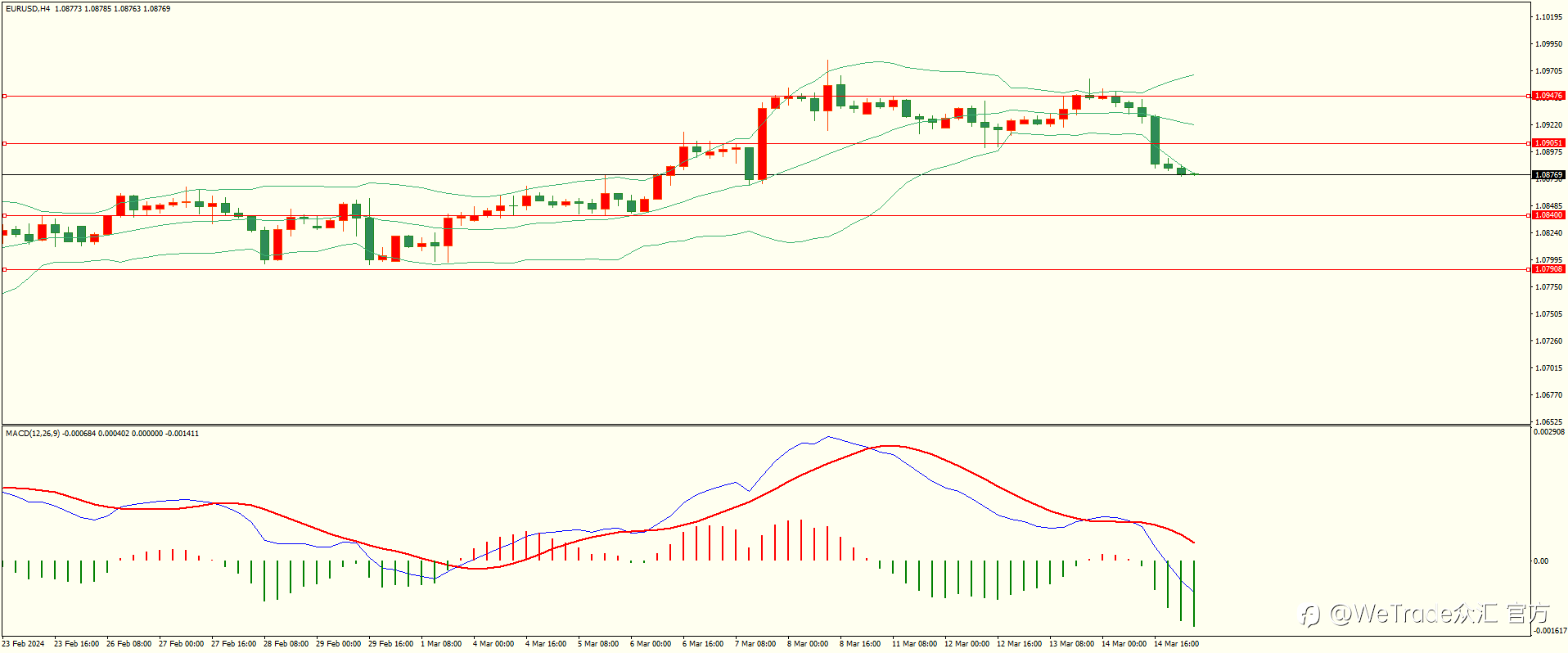The height and width of the screenshot is (653, 1568).
Task: Click the 1.09705 price scale value
Action: (1548, 71)
